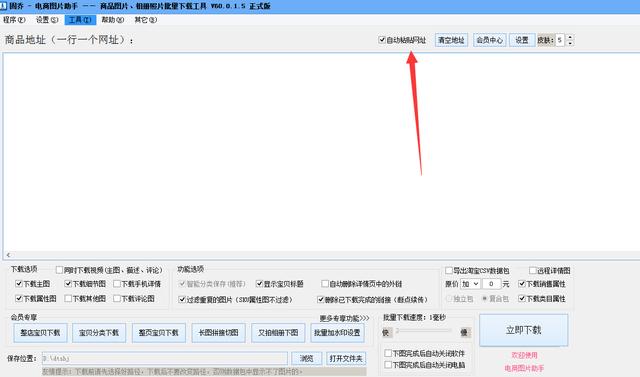This screenshot has width=640, height=377.
Task: Open the 工具 menu
Action: [x=80, y=20]
